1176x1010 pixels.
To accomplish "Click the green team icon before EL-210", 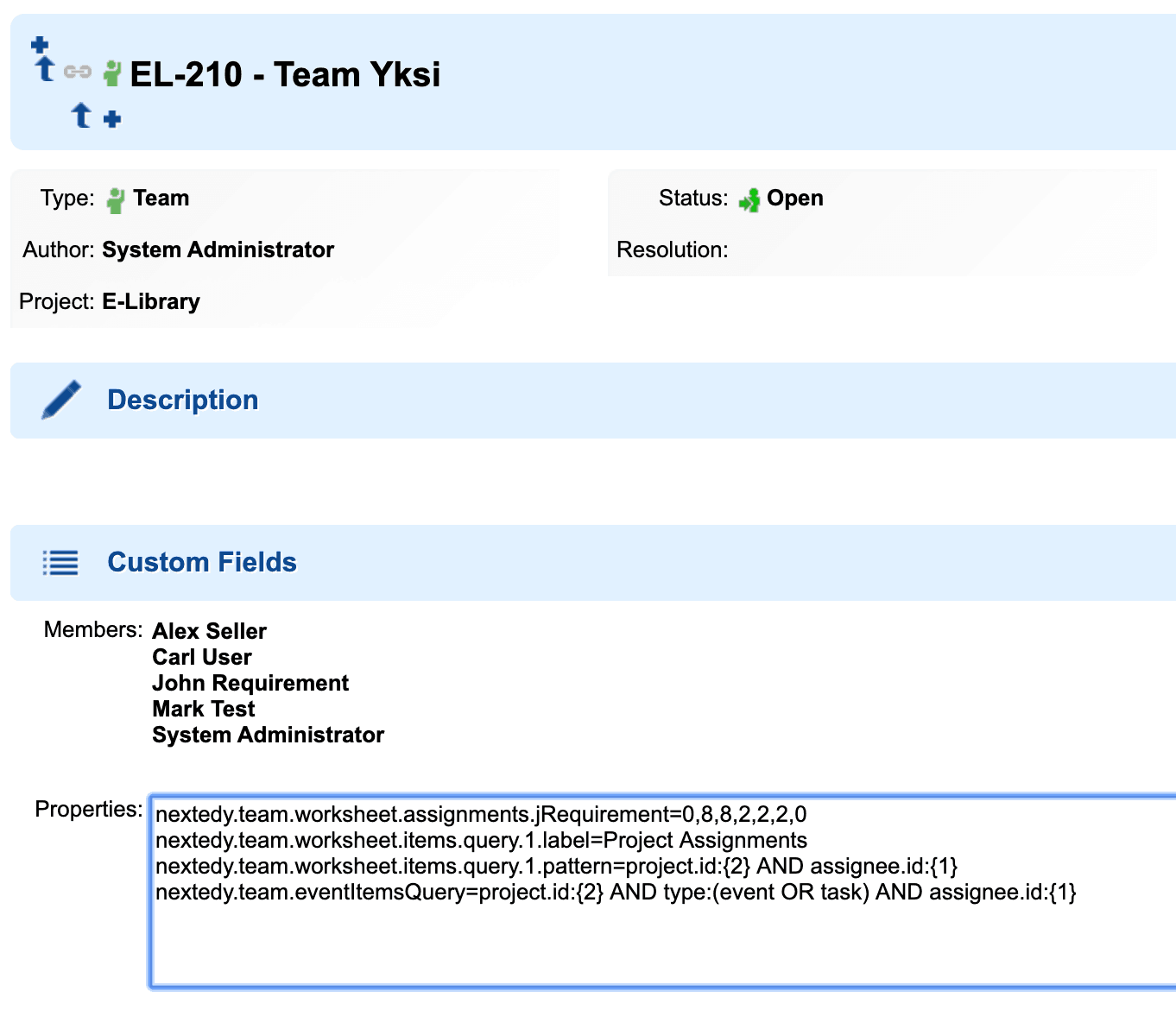I will 112,73.
